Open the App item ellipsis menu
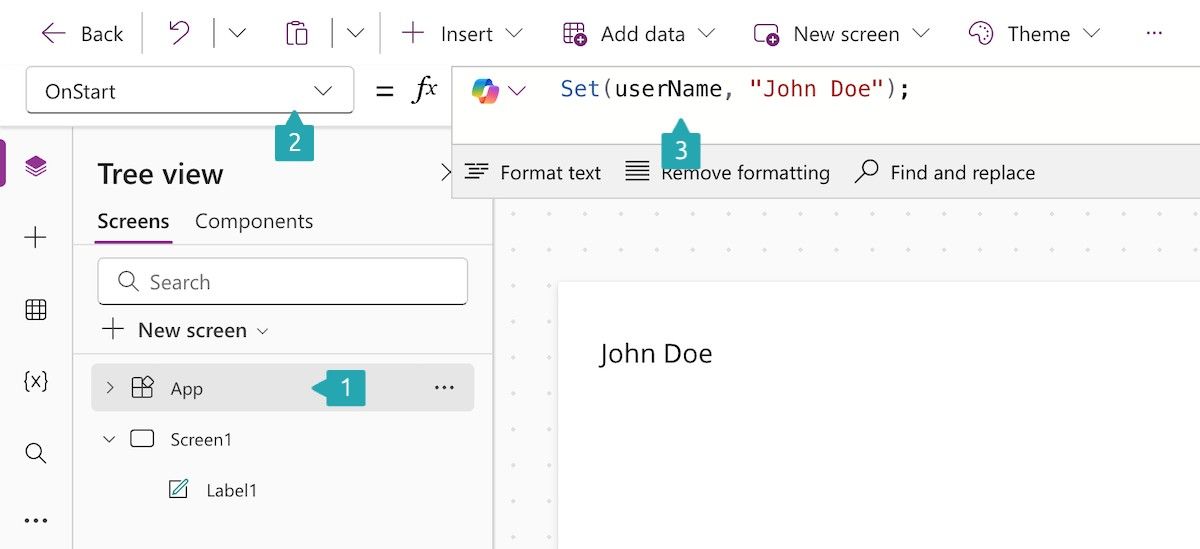Viewport: 1200px width, 549px height. [x=444, y=388]
